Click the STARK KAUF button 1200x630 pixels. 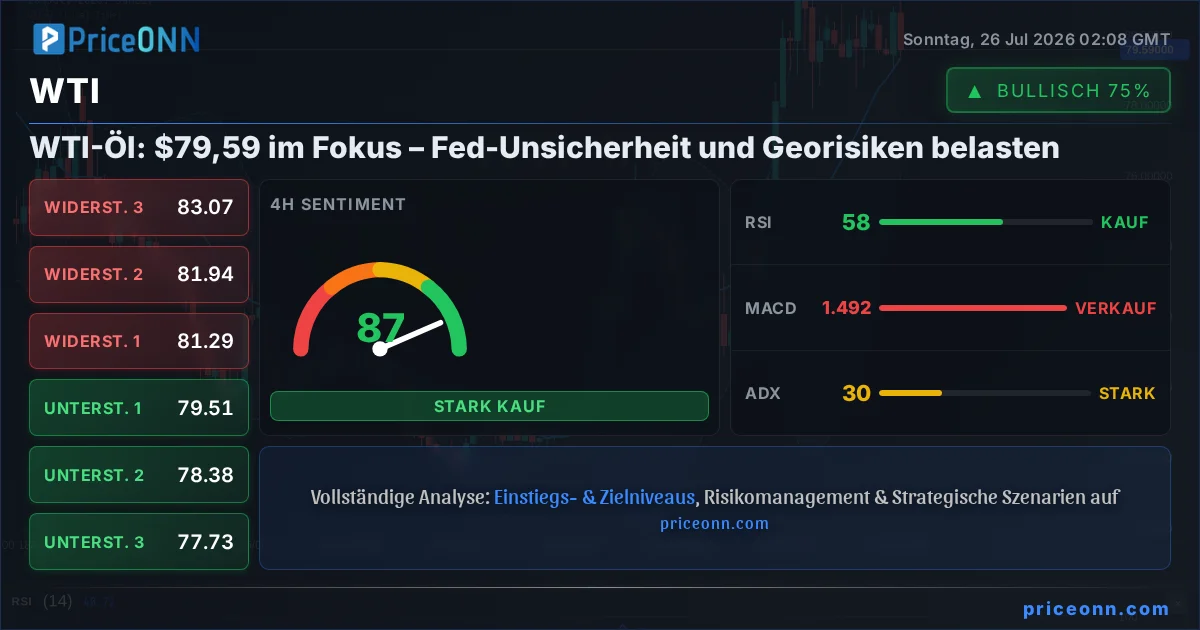(x=489, y=406)
